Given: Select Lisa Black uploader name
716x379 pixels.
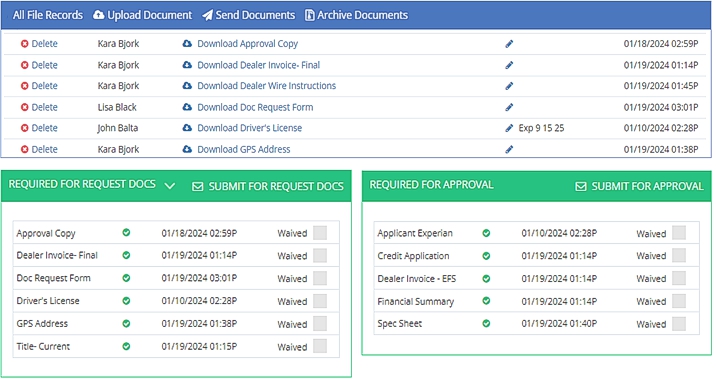Looking at the screenshot, I should [117, 107].
